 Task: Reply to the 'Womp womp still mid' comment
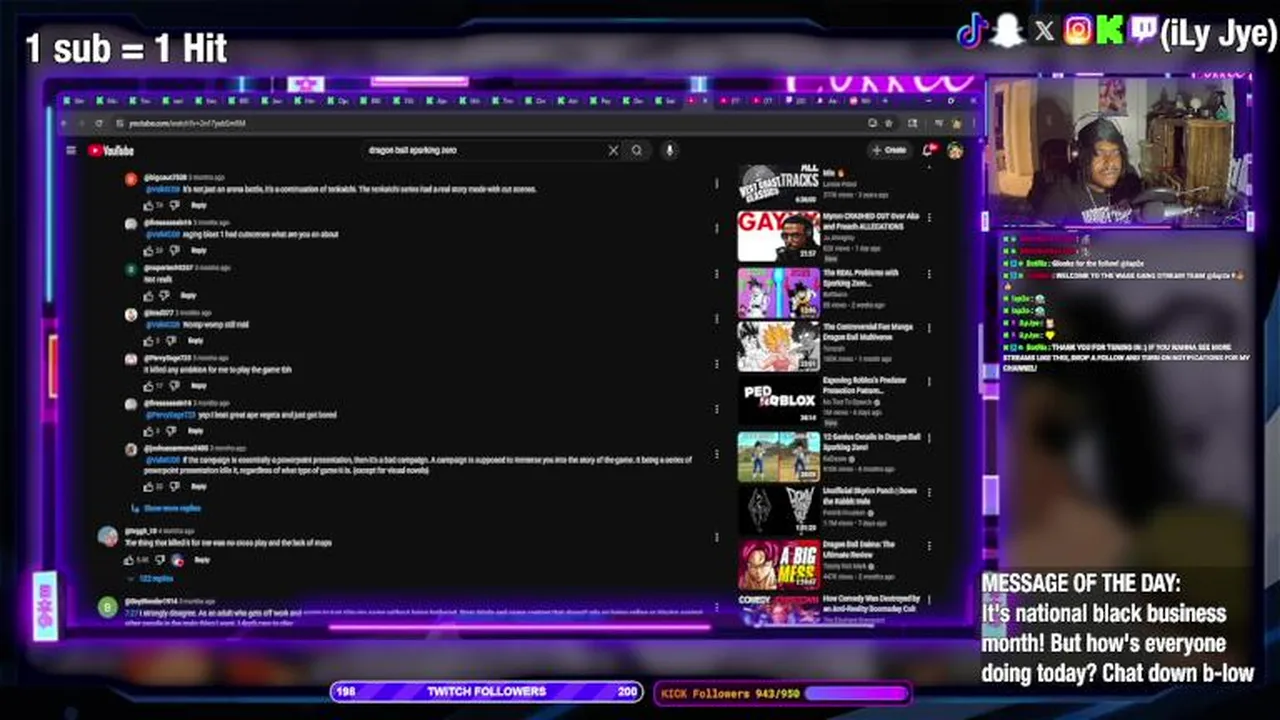click(x=195, y=340)
